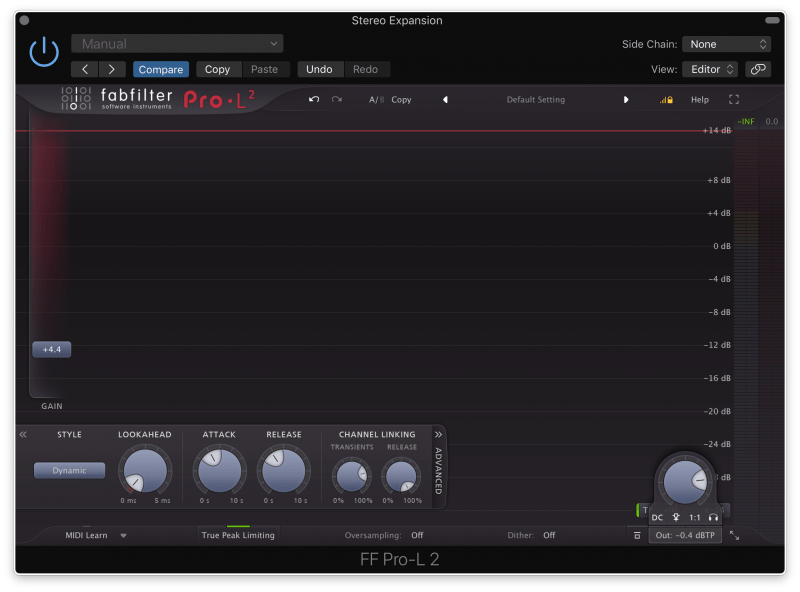
Task: Open the Side Chain None dropdown
Action: tap(726, 44)
